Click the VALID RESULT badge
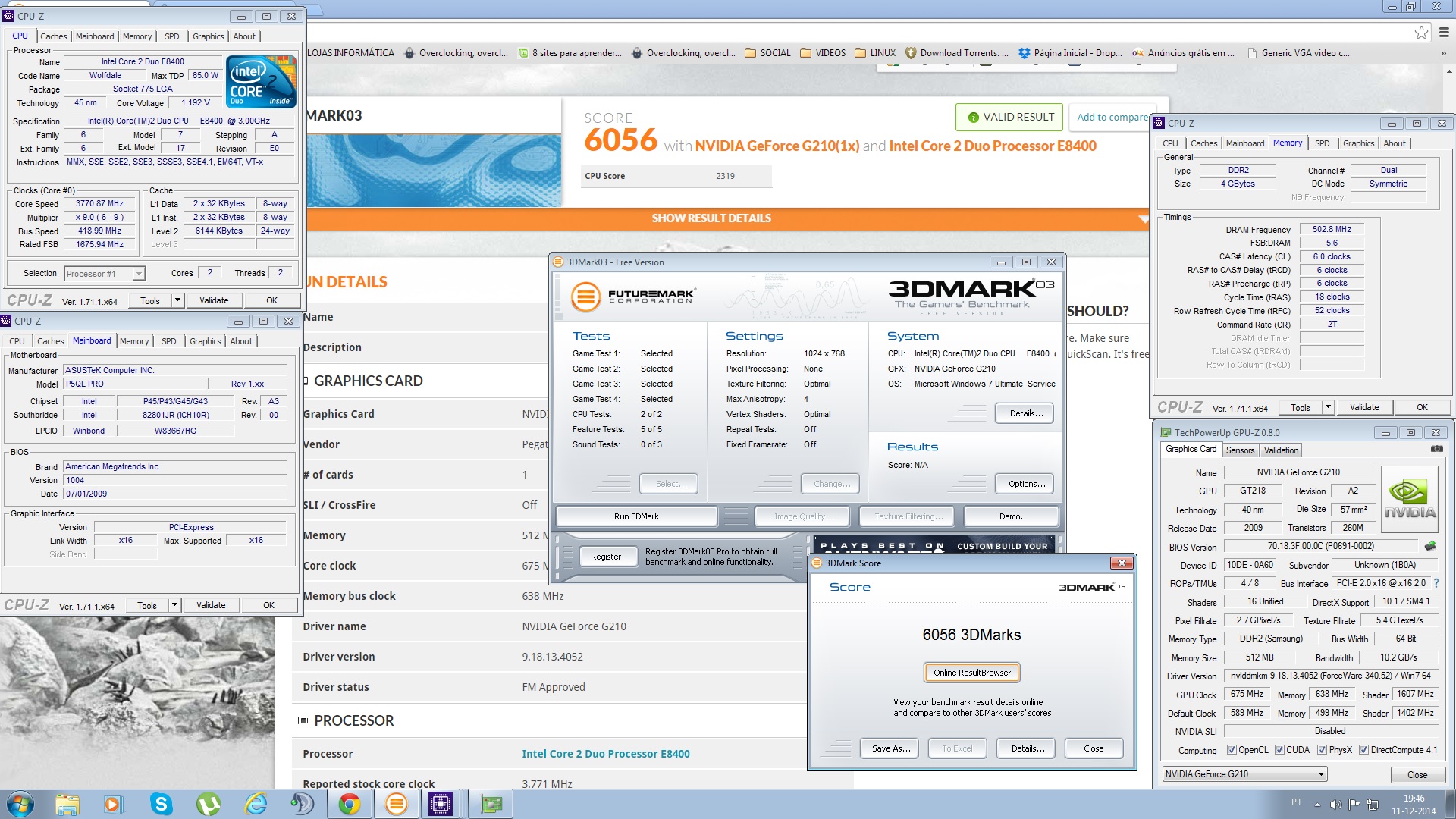The width and height of the screenshot is (1456, 819). click(1009, 117)
